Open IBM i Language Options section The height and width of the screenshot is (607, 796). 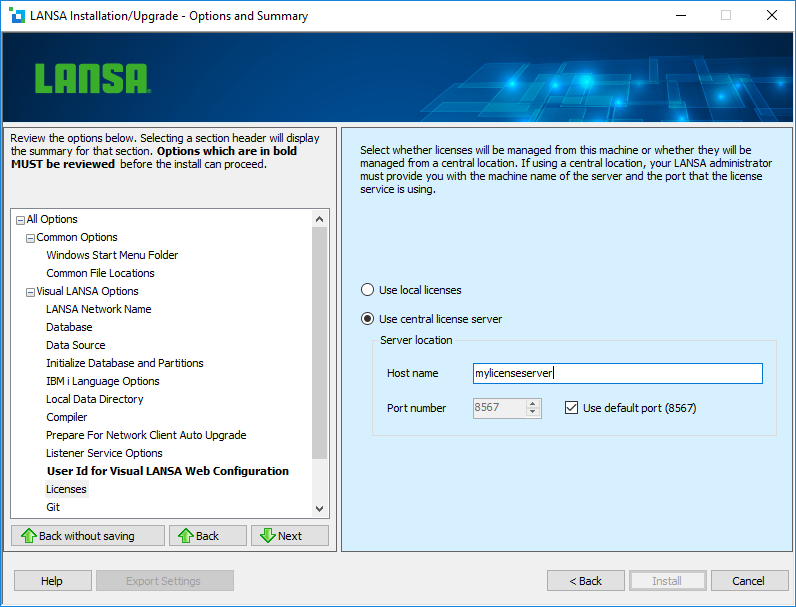point(103,381)
